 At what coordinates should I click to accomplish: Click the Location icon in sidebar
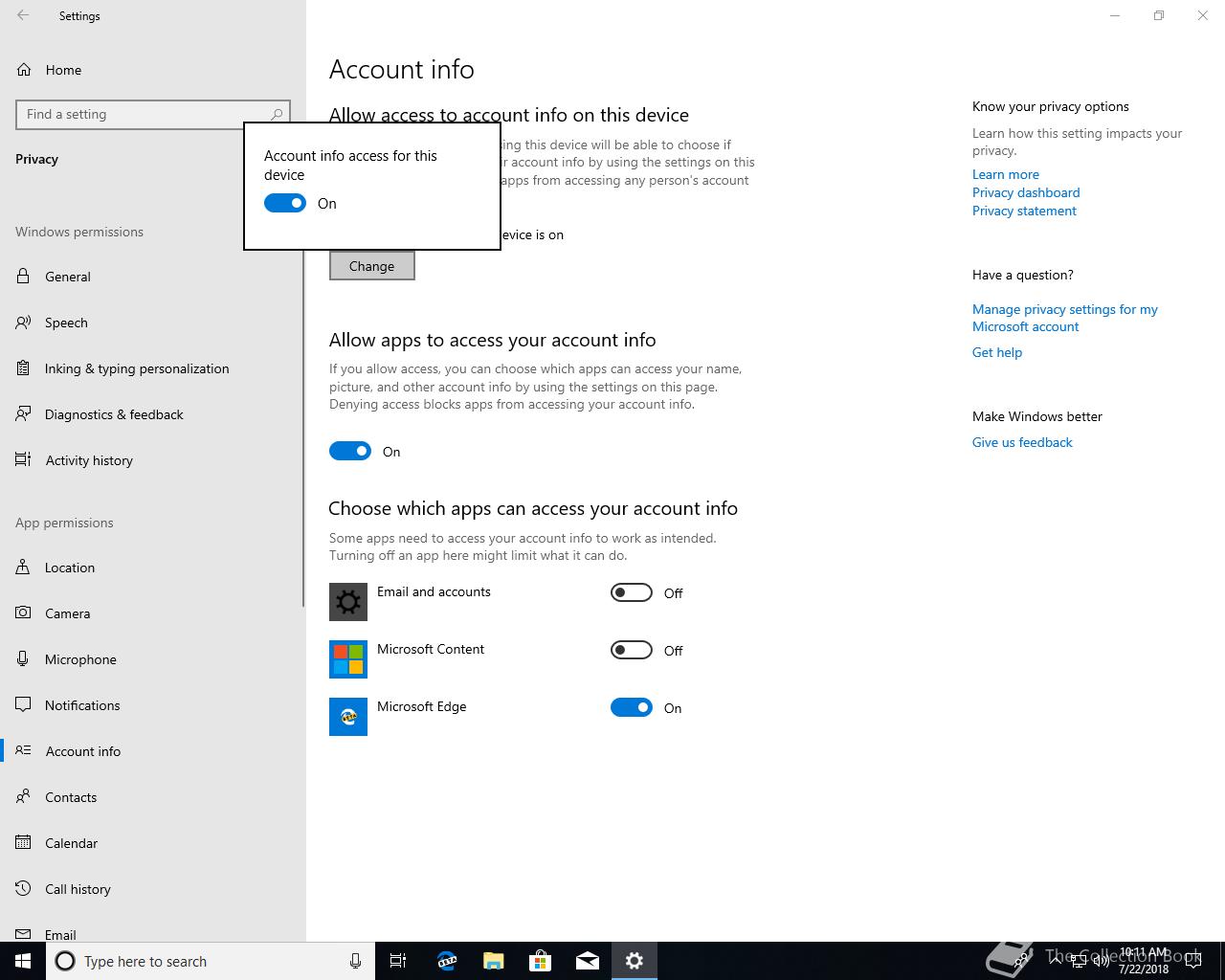click(23, 568)
